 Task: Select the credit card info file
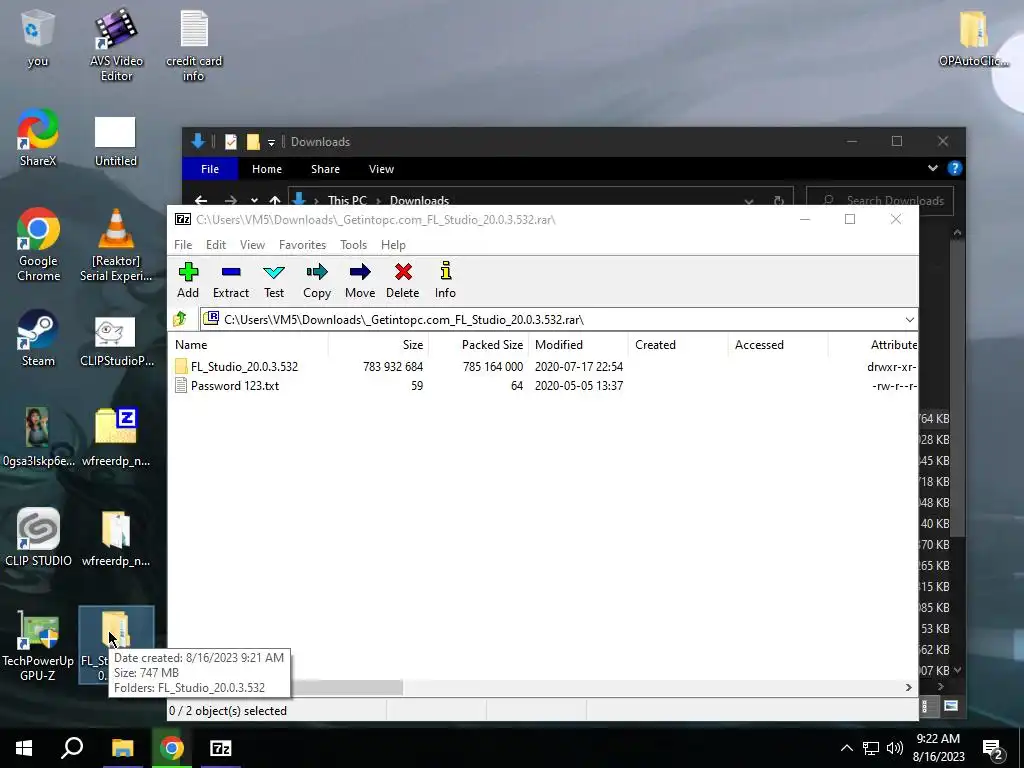click(x=194, y=44)
